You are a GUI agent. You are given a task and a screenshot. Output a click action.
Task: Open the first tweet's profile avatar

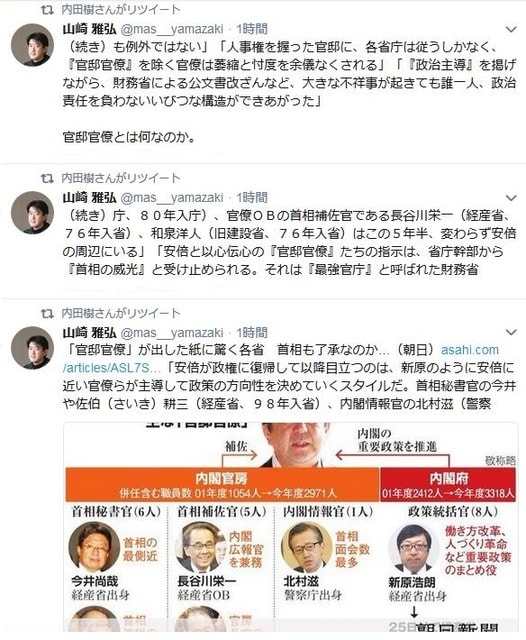click(32, 44)
